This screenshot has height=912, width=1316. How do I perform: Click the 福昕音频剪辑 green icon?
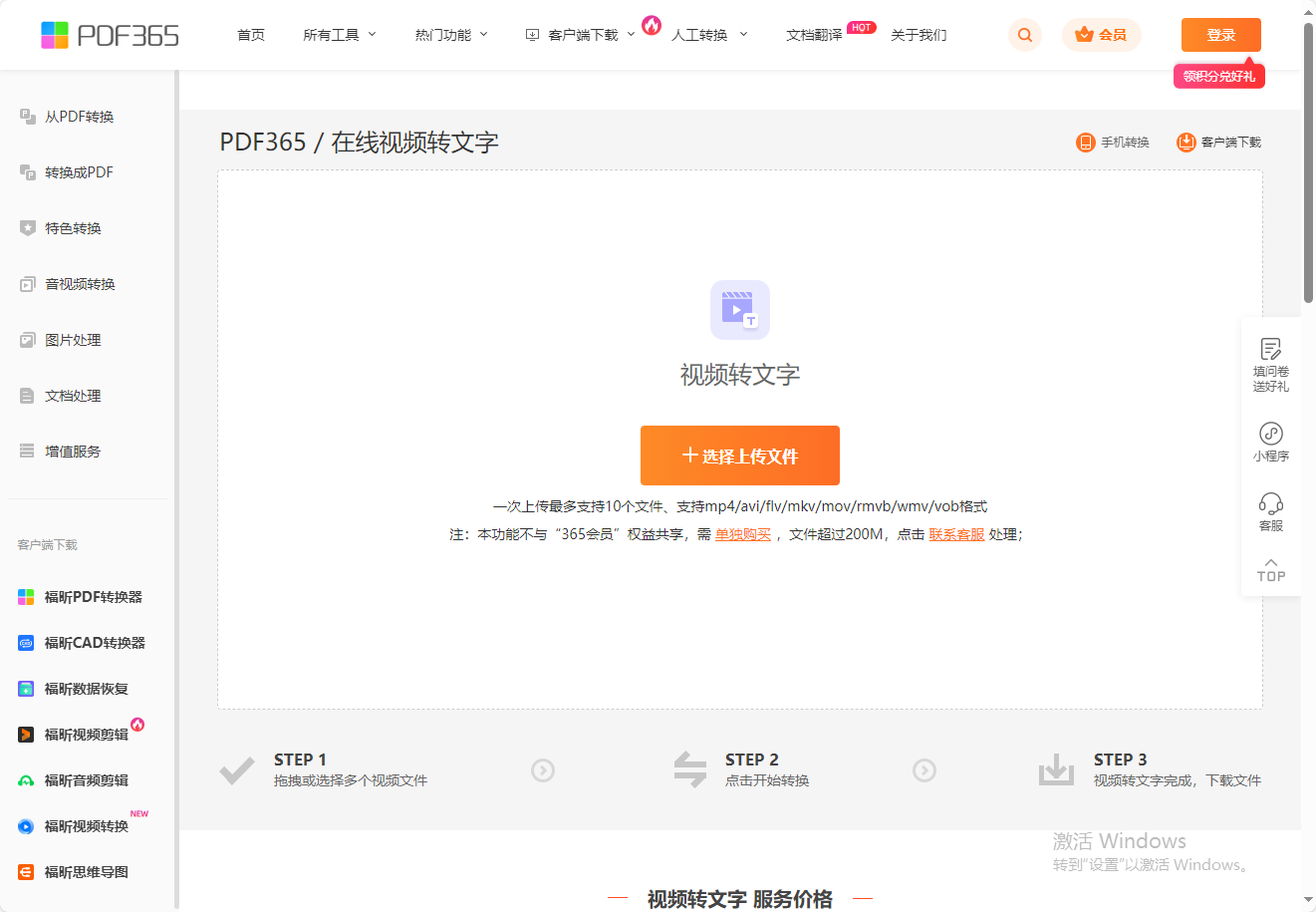click(x=26, y=780)
